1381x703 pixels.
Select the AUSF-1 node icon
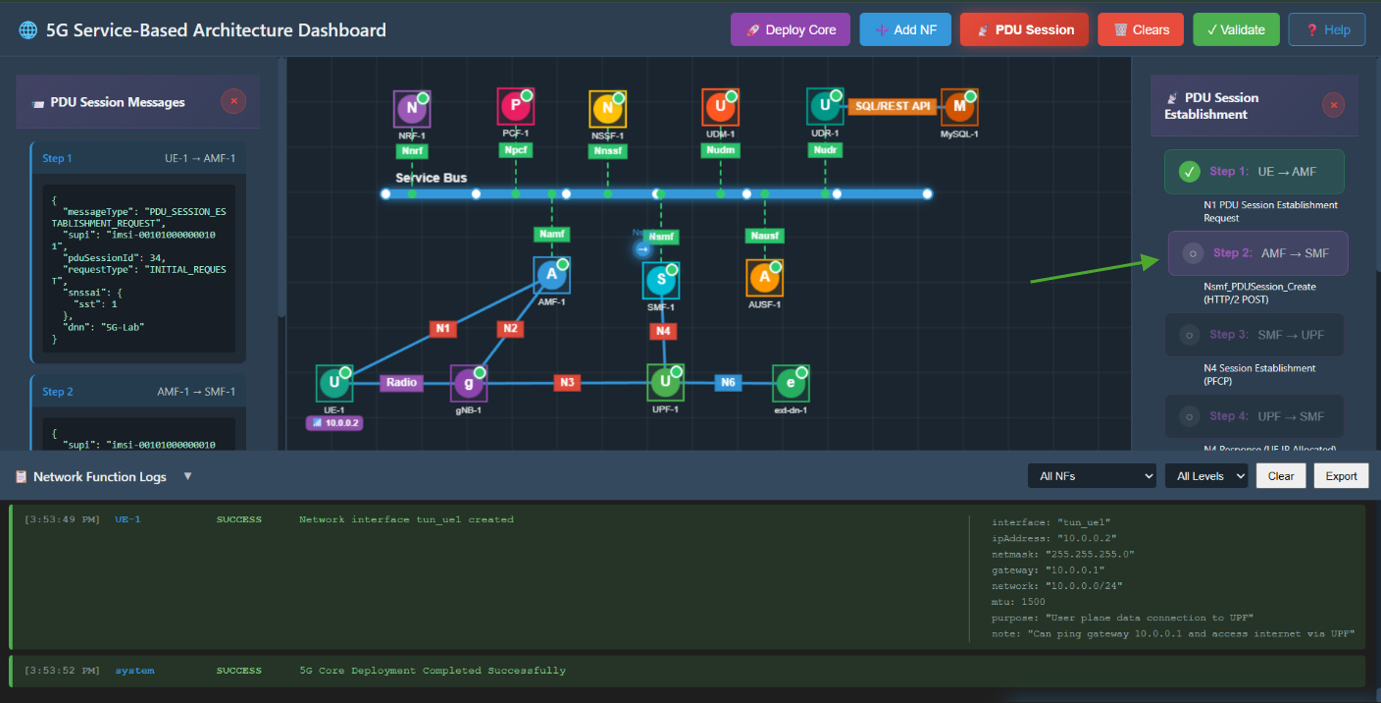[x=764, y=278]
